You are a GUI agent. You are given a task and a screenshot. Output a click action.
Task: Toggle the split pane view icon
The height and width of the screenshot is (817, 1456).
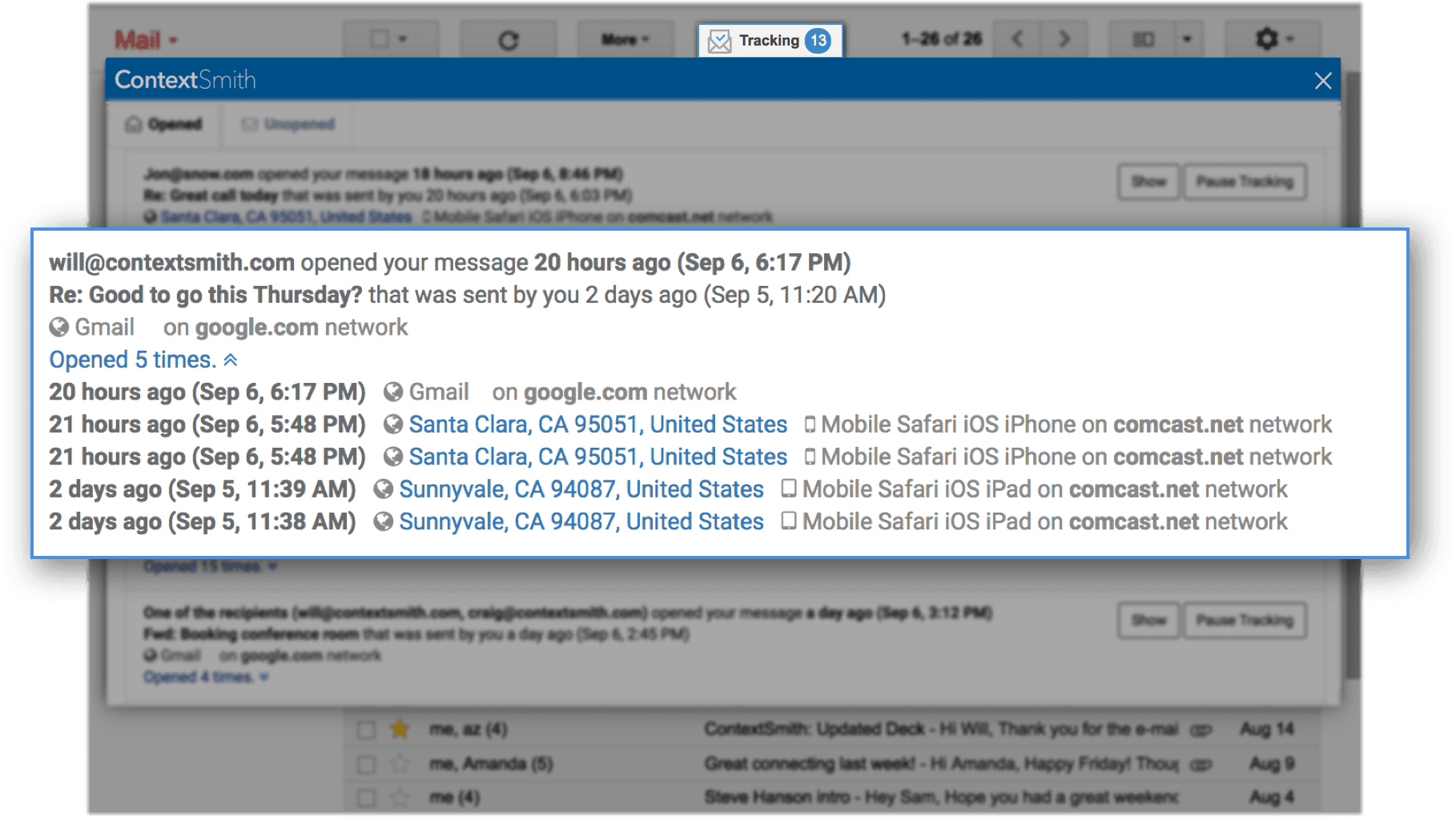pos(1143,39)
